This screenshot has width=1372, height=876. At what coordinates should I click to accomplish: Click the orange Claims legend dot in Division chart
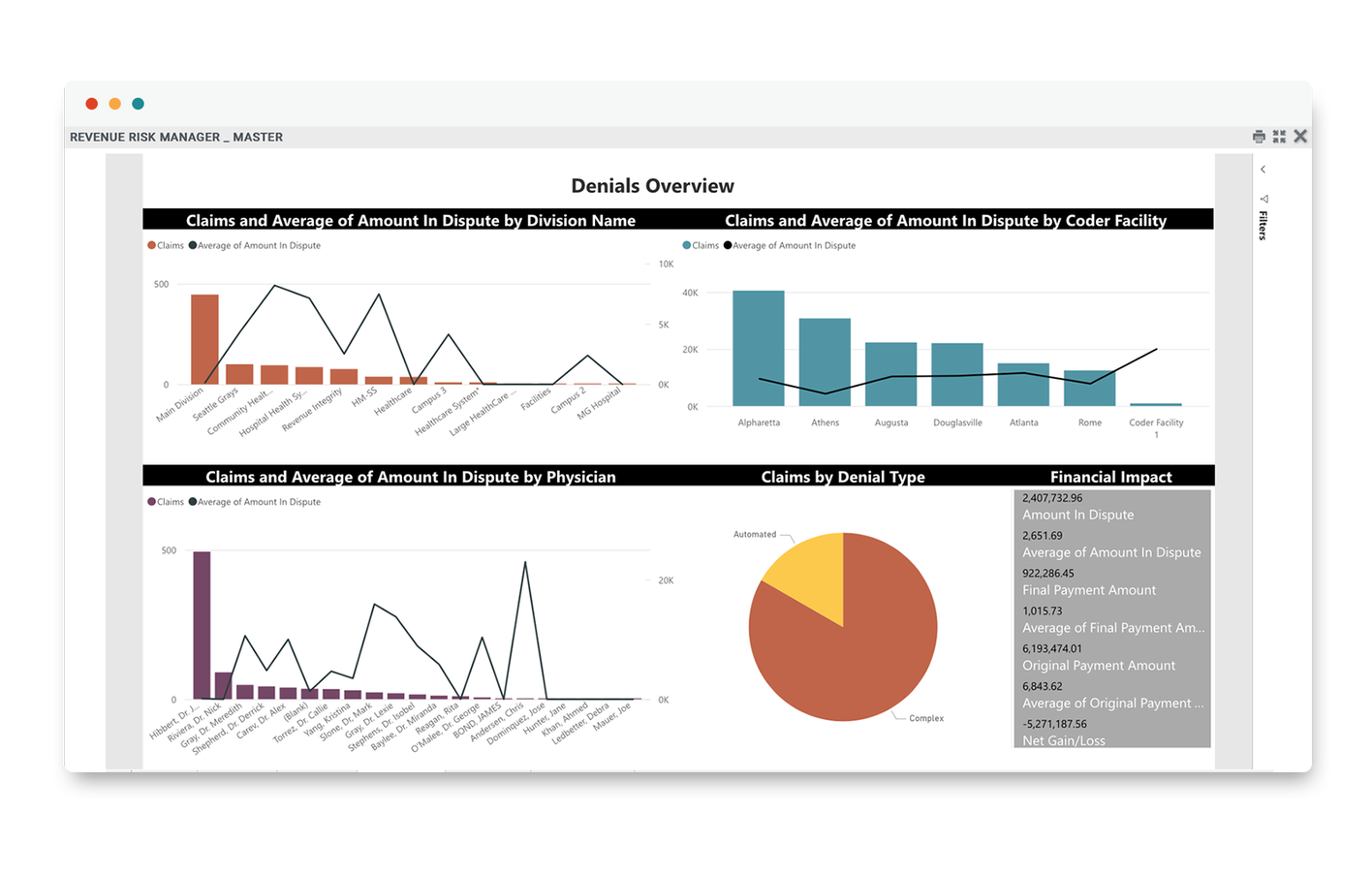[x=152, y=245]
